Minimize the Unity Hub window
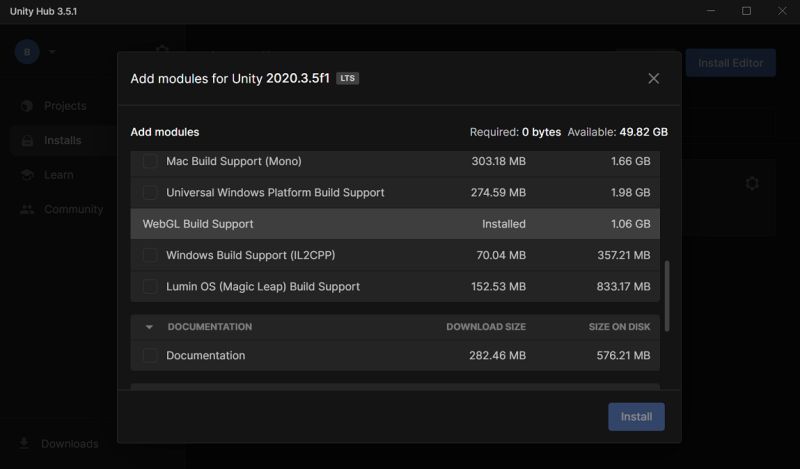This screenshot has width=800, height=469. [711, 11]
